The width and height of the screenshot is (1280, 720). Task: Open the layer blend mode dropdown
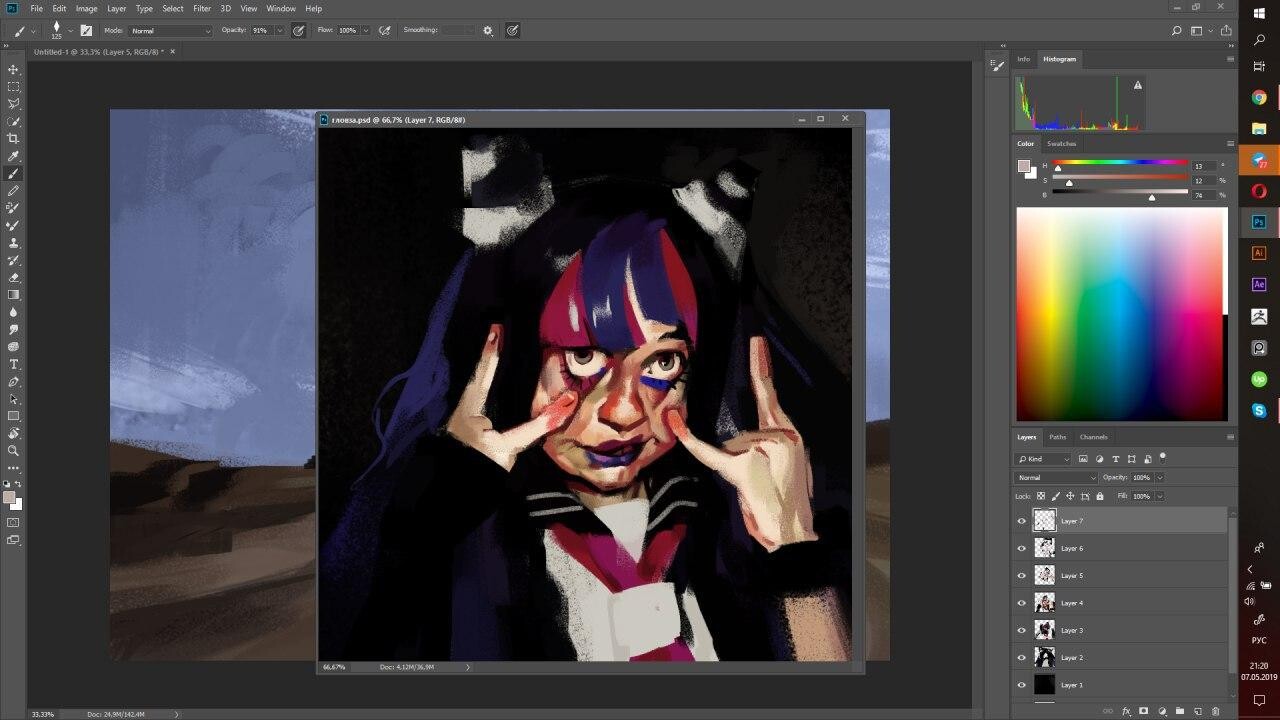pyautogui.click(x=1056, y=478)
